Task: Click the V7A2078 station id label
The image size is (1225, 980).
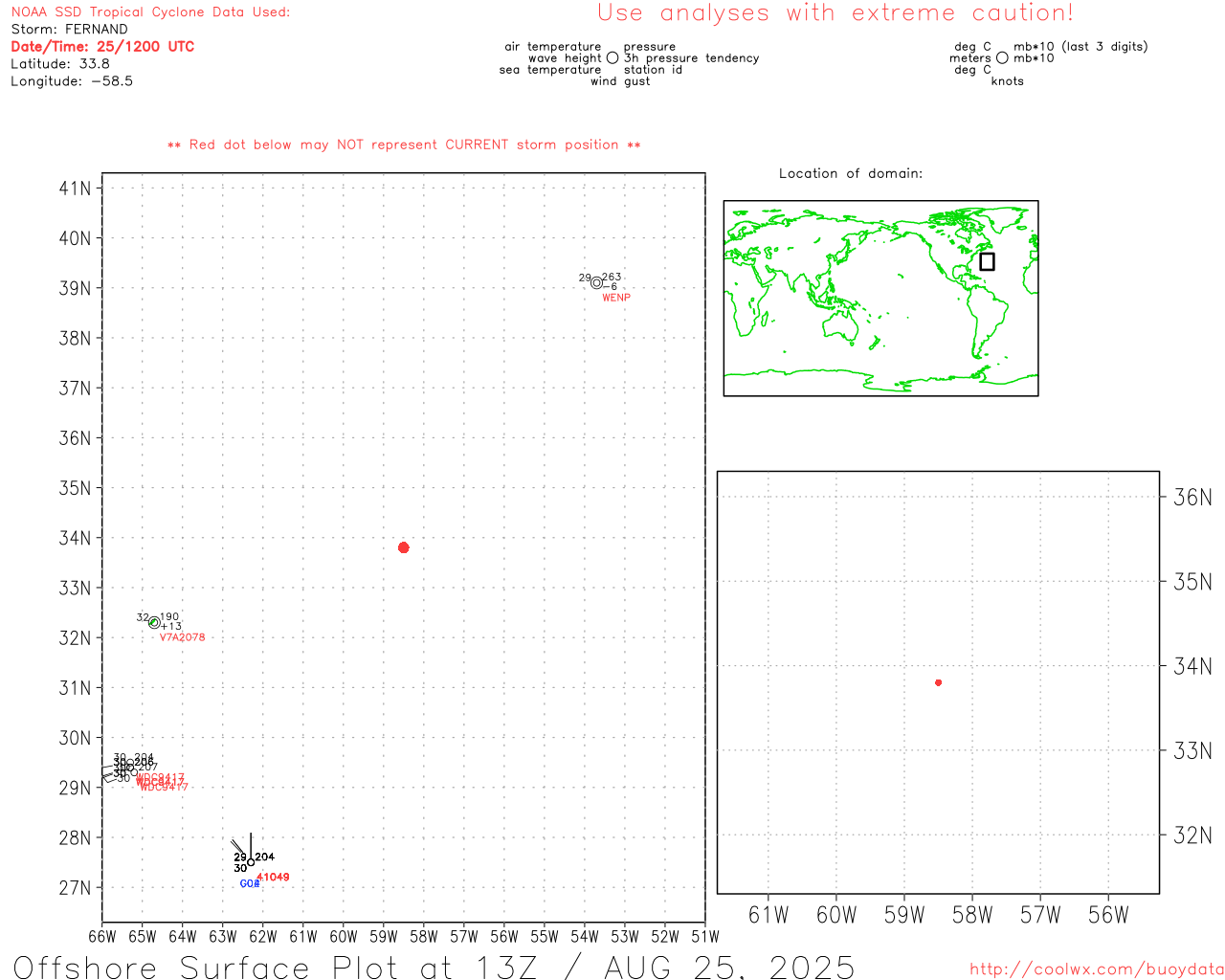Action: coord(182,637)
